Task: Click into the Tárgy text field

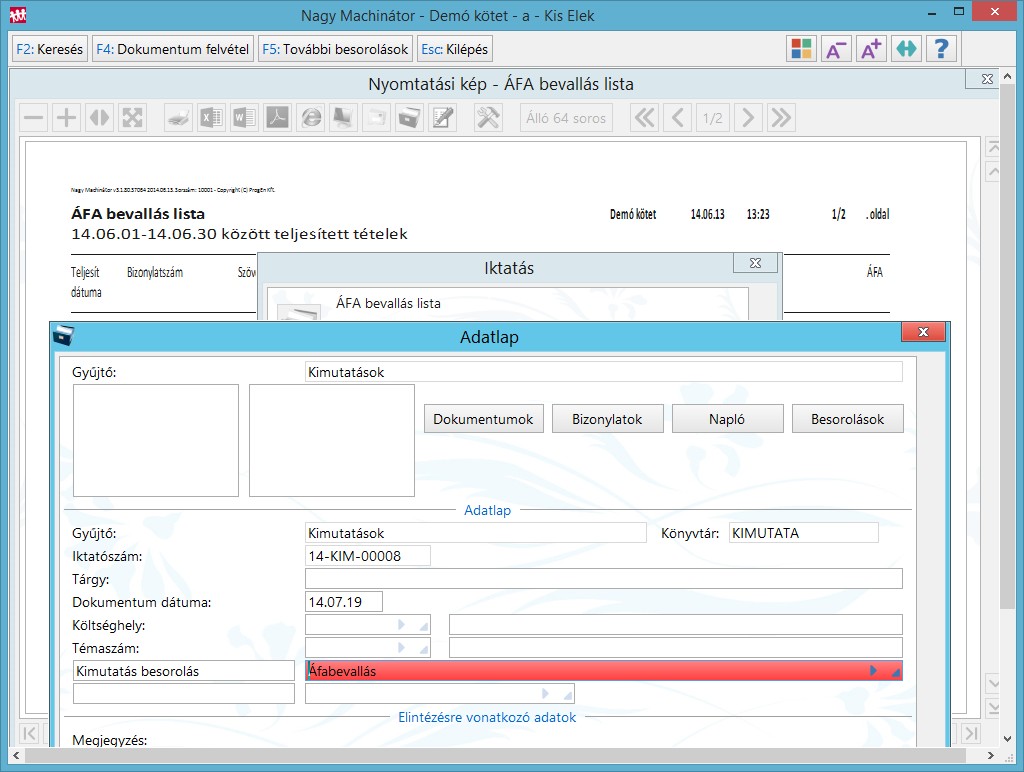Action: pos(603,579)
